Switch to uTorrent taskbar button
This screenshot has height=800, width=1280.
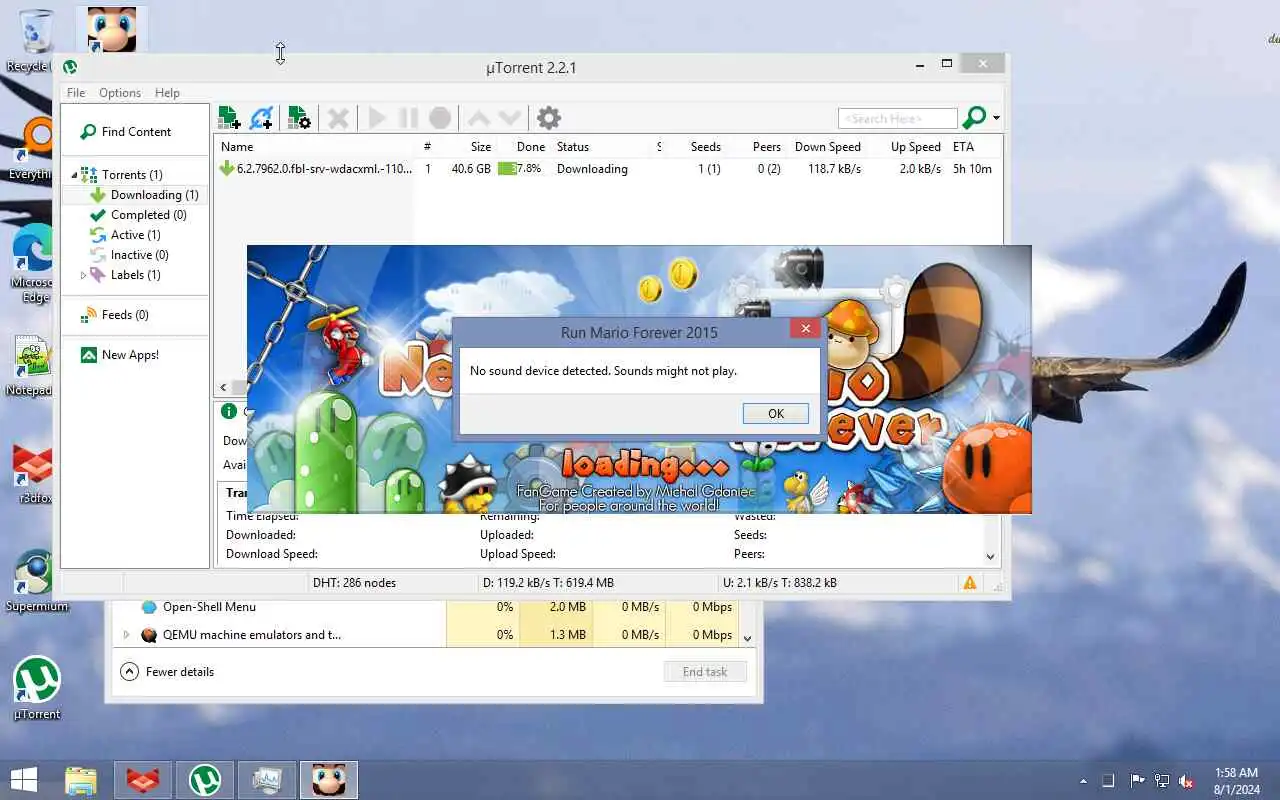pos(205,780)
